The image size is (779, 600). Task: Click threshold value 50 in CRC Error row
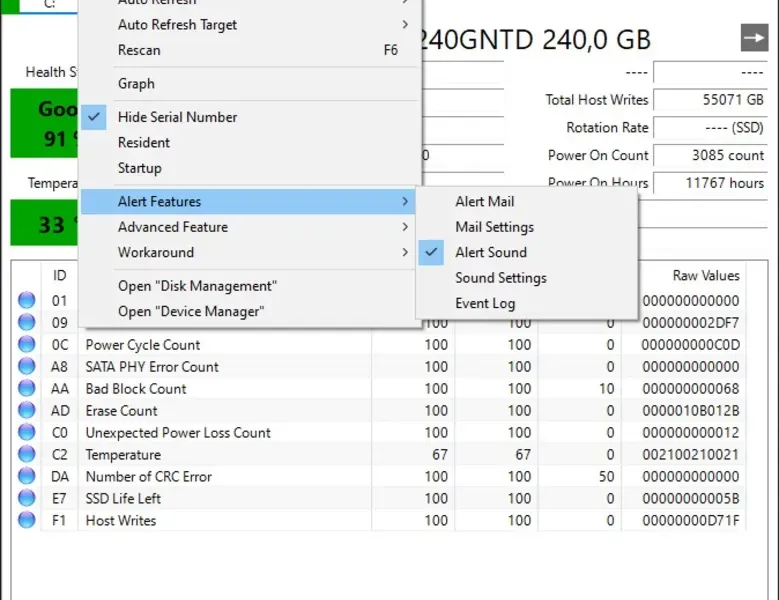606,476
